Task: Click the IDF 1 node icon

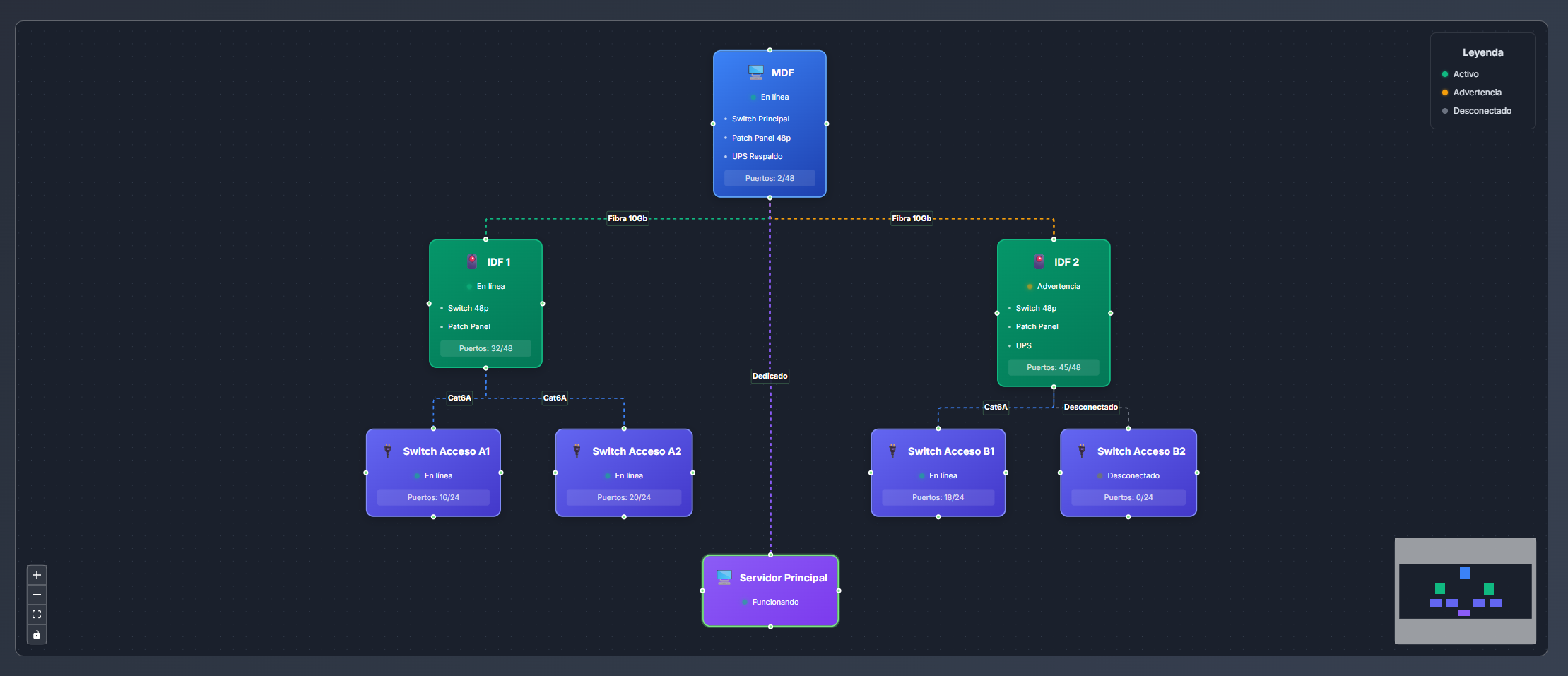Action: pyautogui.click(x=472, y=261)
